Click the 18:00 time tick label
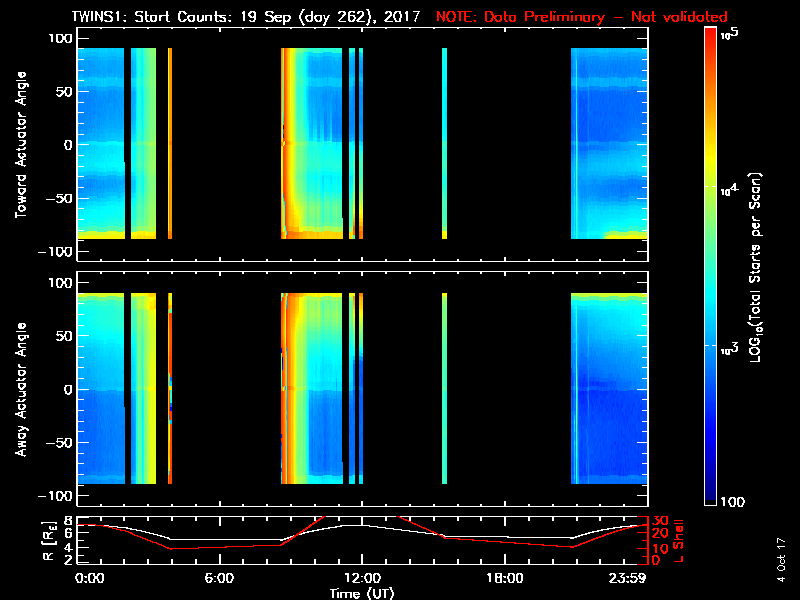This screenshot has height=600, width=800. 504,578
